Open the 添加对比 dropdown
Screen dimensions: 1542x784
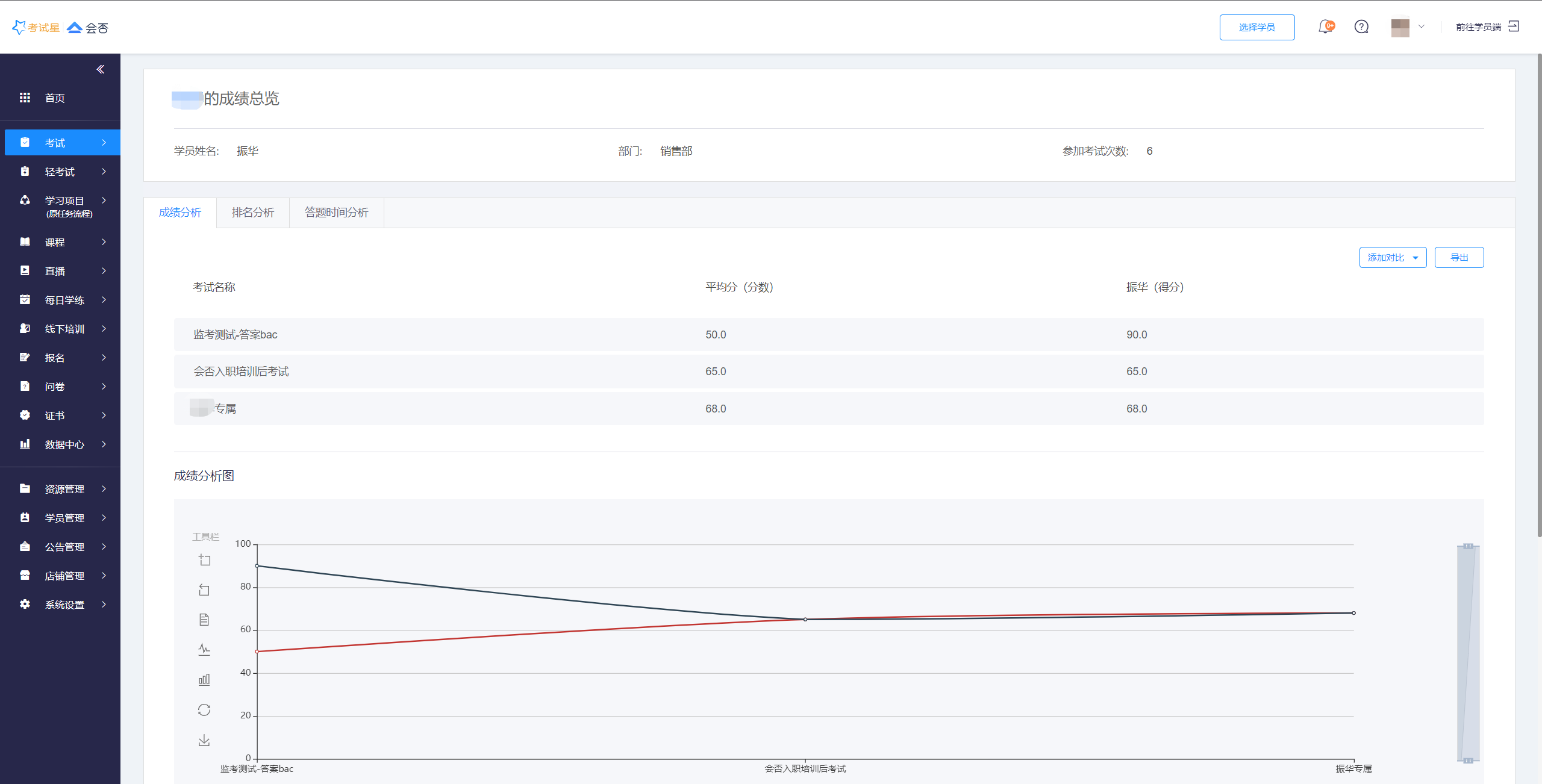coord(1393,258)
